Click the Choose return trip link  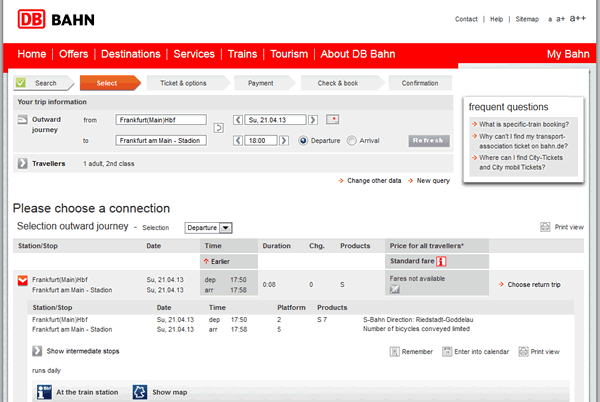click(533, 285)
